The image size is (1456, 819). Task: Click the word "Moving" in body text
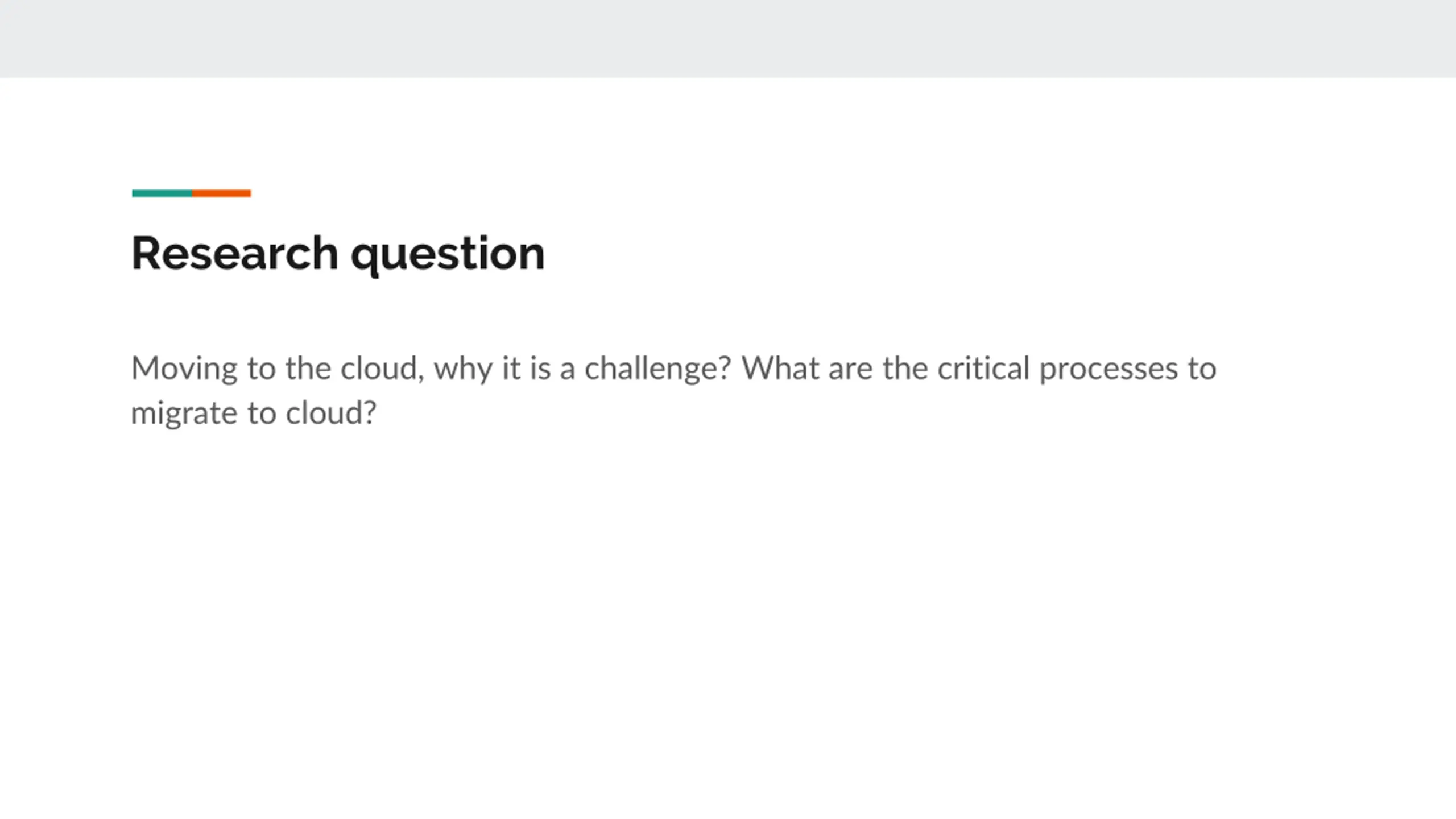tap(184, 370)
